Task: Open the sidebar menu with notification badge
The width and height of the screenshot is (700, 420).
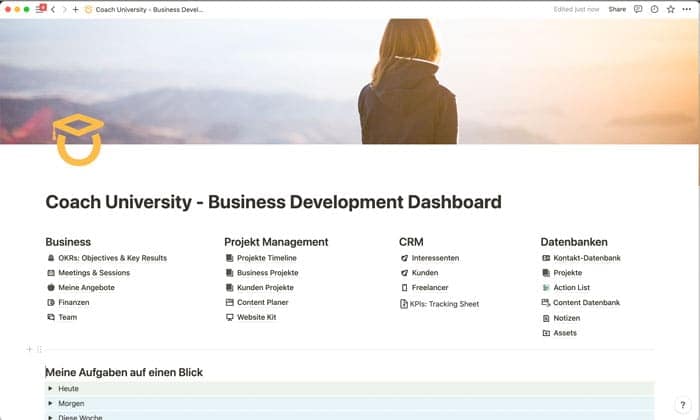Action: (41, 9)
